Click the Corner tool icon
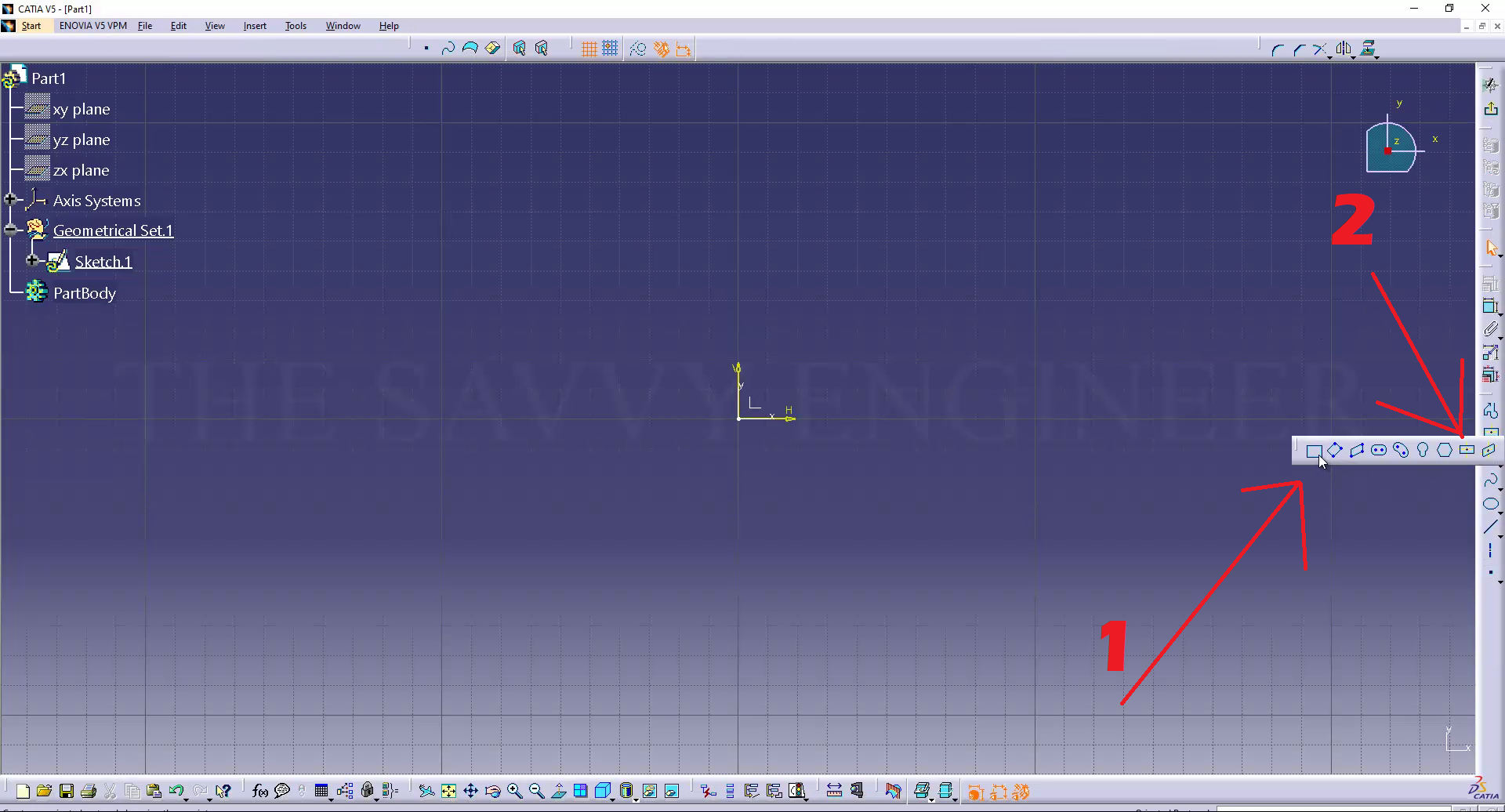The image size is (1505, 812). 1277,49
